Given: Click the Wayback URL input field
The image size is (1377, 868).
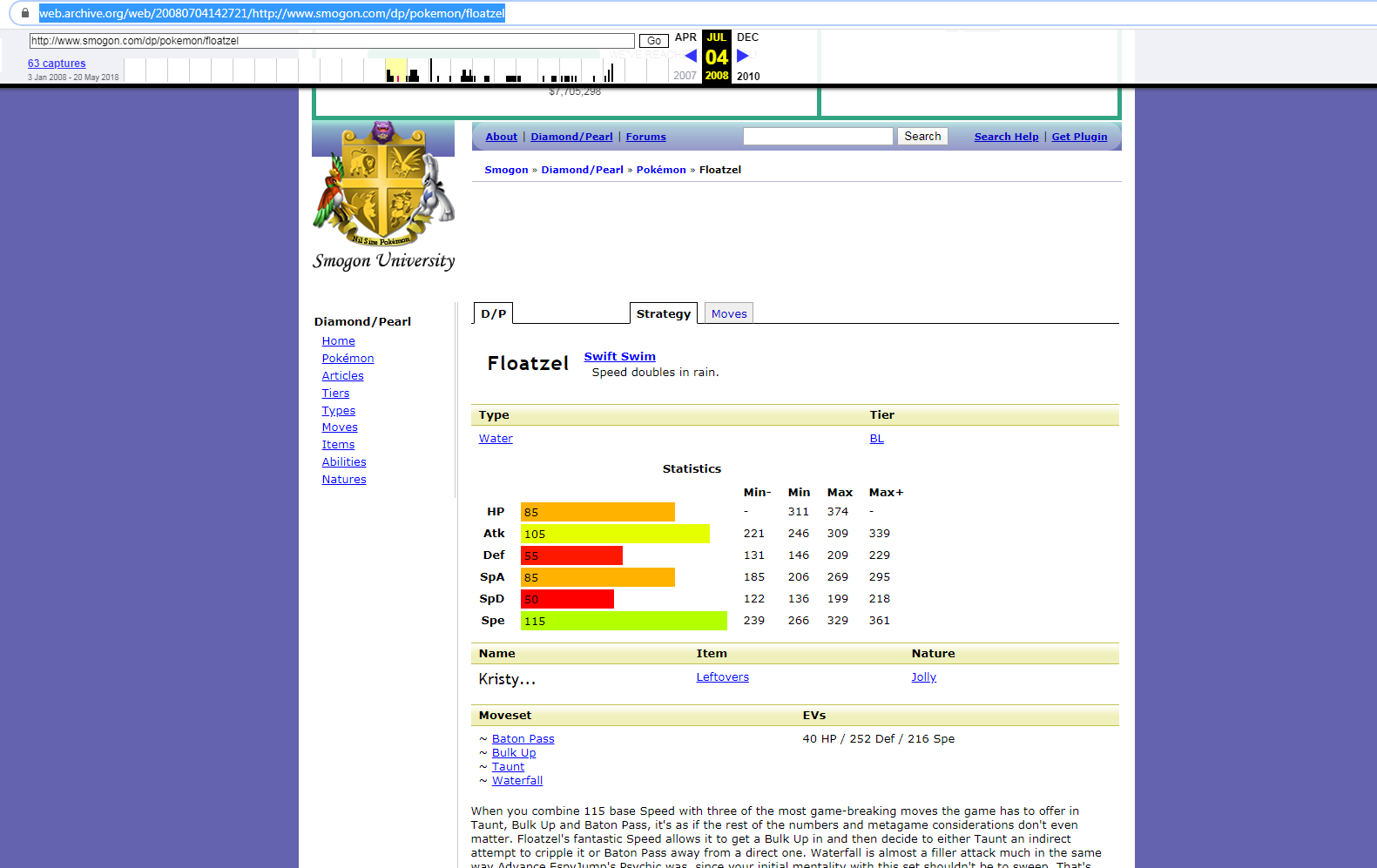Looking at the screenshot, I should (x=331, y=41).
